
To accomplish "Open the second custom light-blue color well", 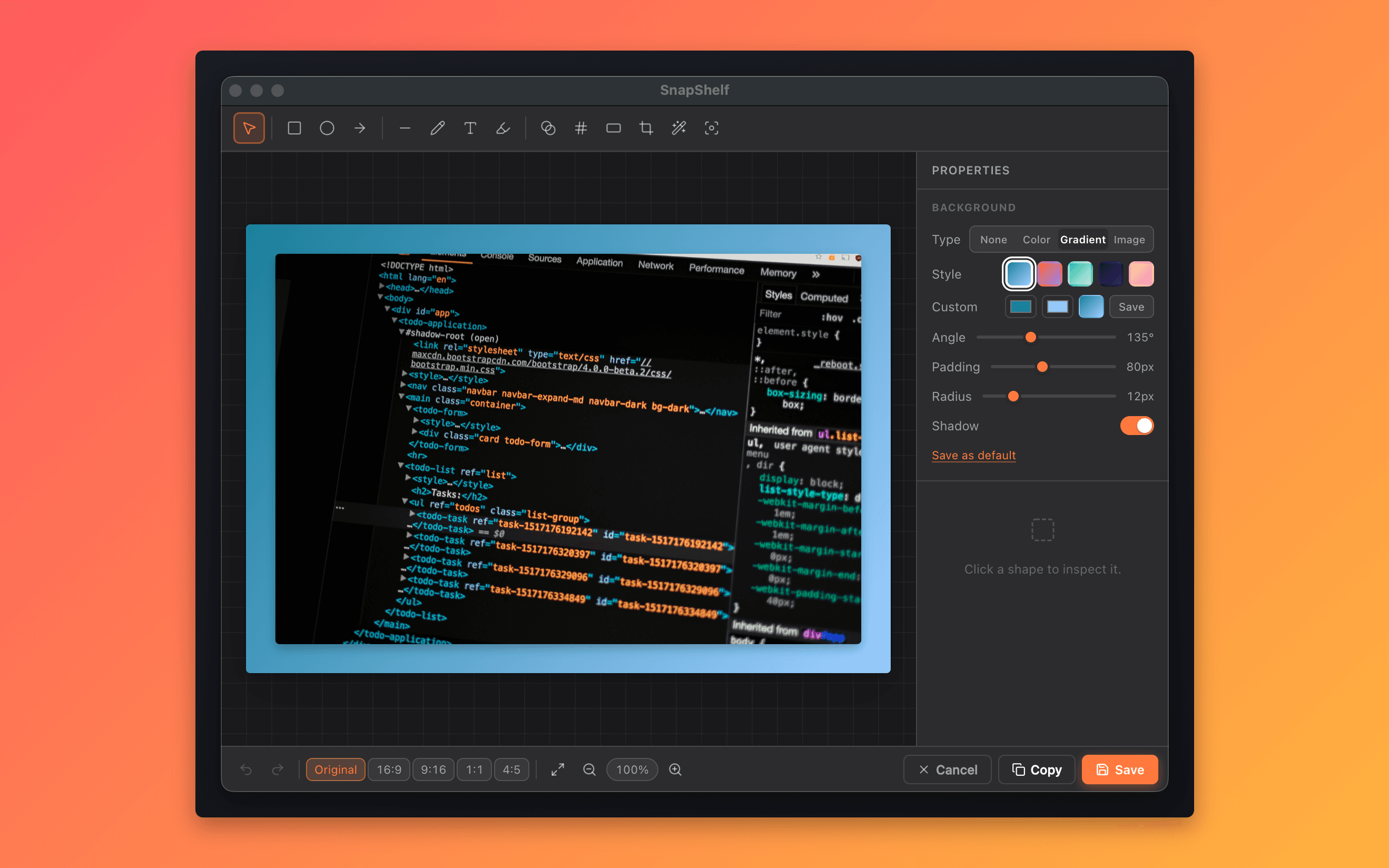I will coord(1057,307).
